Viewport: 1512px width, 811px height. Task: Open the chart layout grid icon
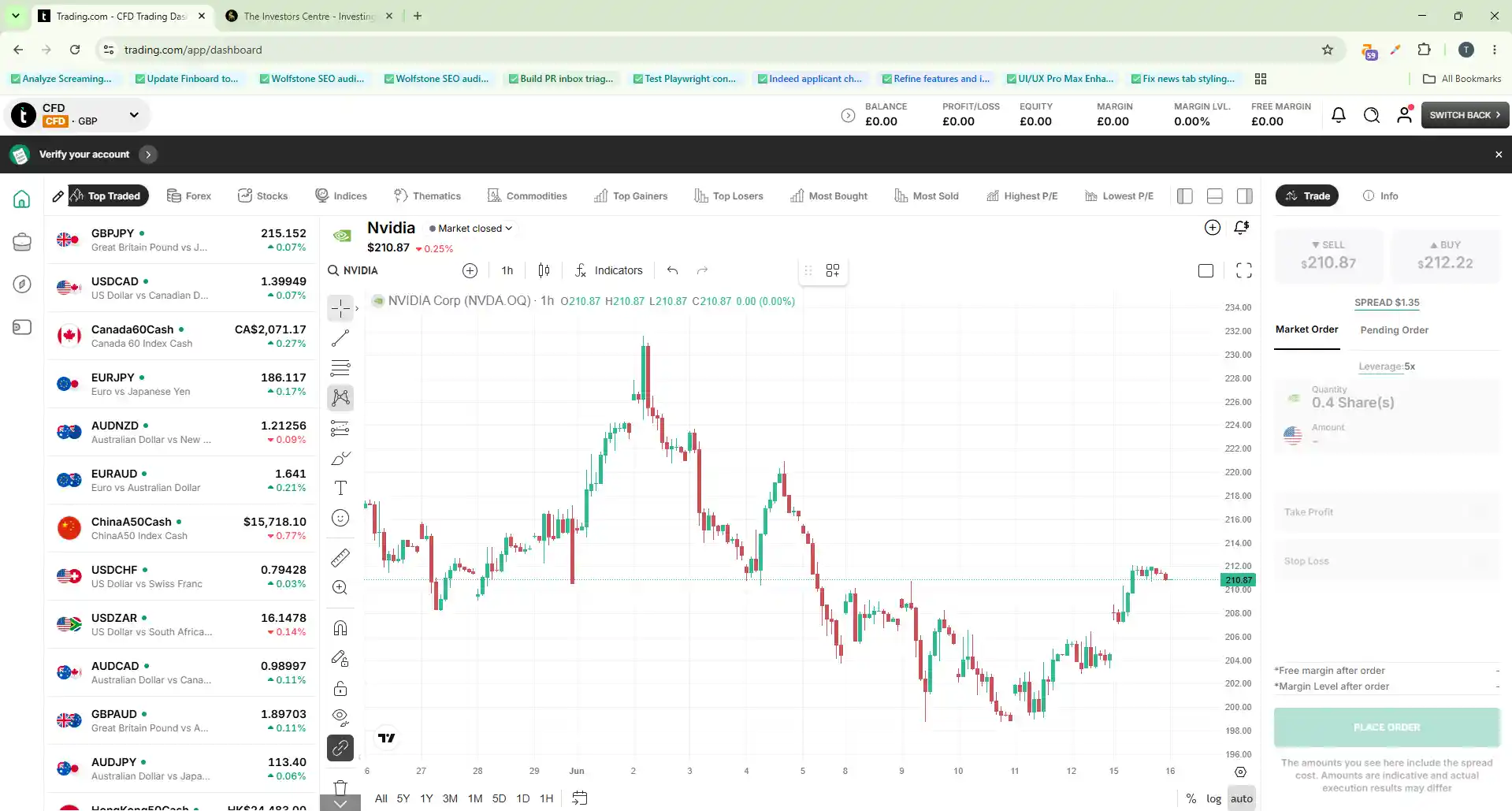pos(833,270)
